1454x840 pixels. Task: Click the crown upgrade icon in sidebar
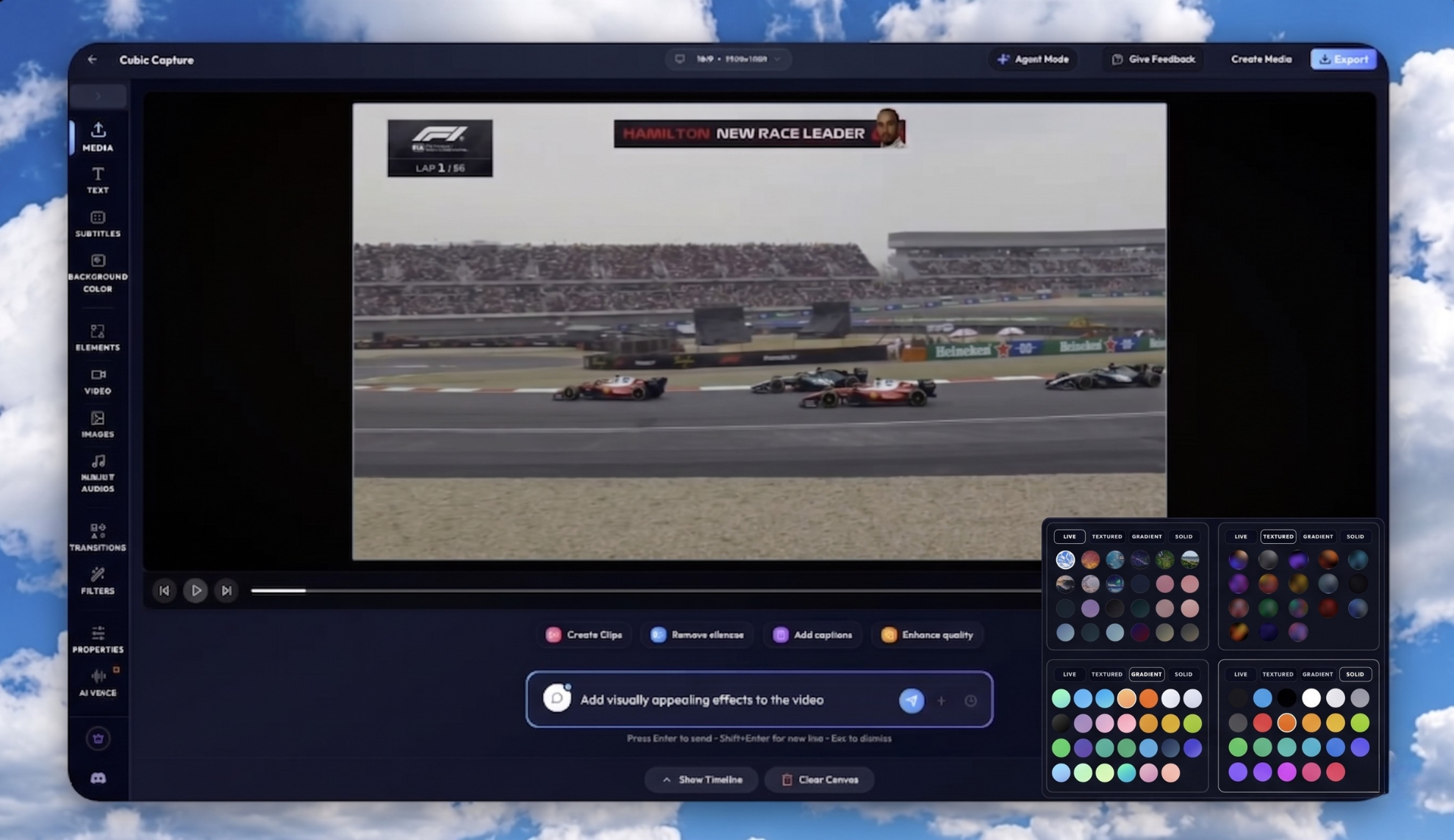[x=98, y=739]
